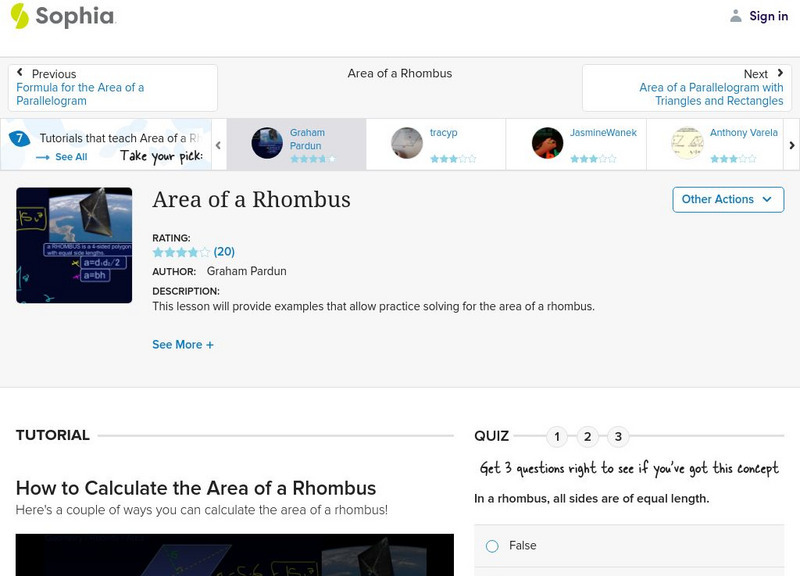This screenshot has height=576, width=800.
Task: Click the star rating under RATING
Action: click(181, 252)
